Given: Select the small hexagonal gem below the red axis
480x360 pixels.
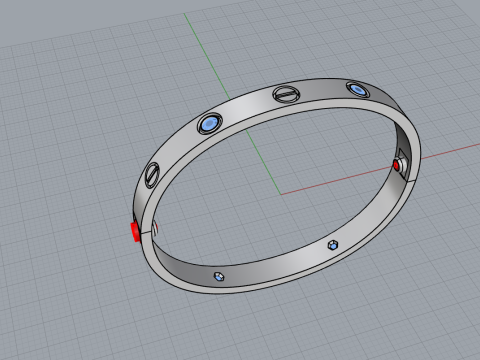Looking at the screenshot, I should click(x=333, y=245).
